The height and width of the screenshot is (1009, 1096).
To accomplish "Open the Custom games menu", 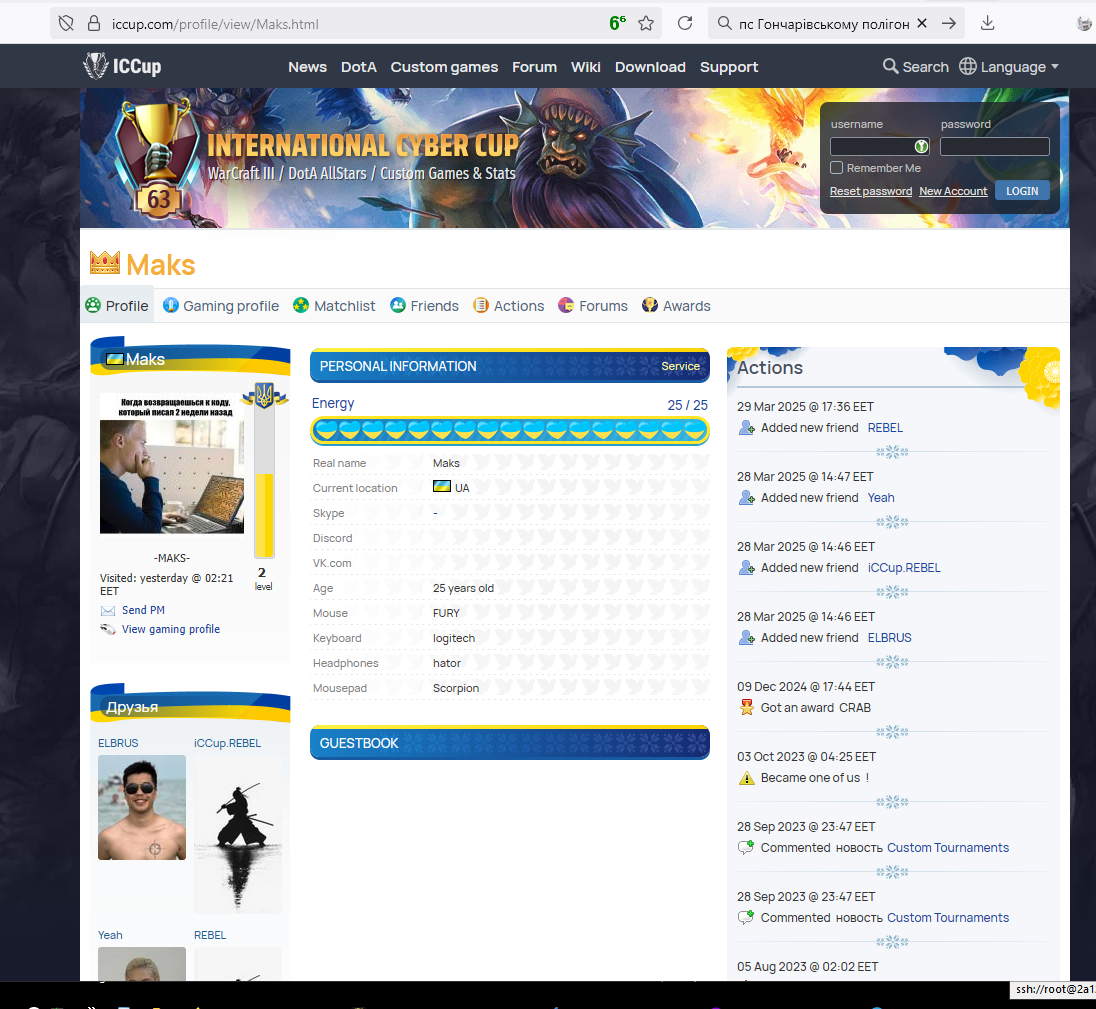I will [445, 67].
